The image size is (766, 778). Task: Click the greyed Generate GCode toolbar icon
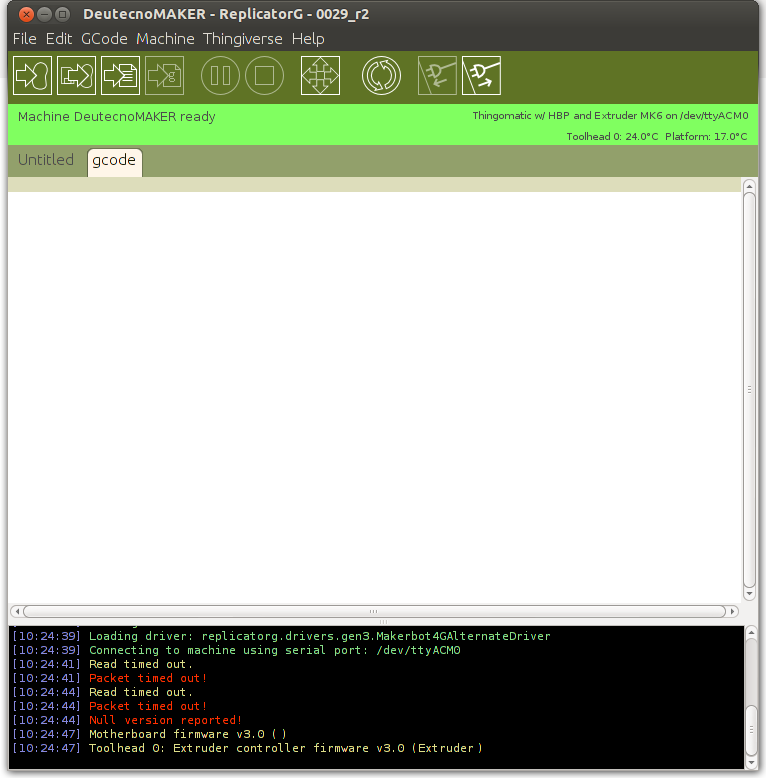click(x=164, y=76)
